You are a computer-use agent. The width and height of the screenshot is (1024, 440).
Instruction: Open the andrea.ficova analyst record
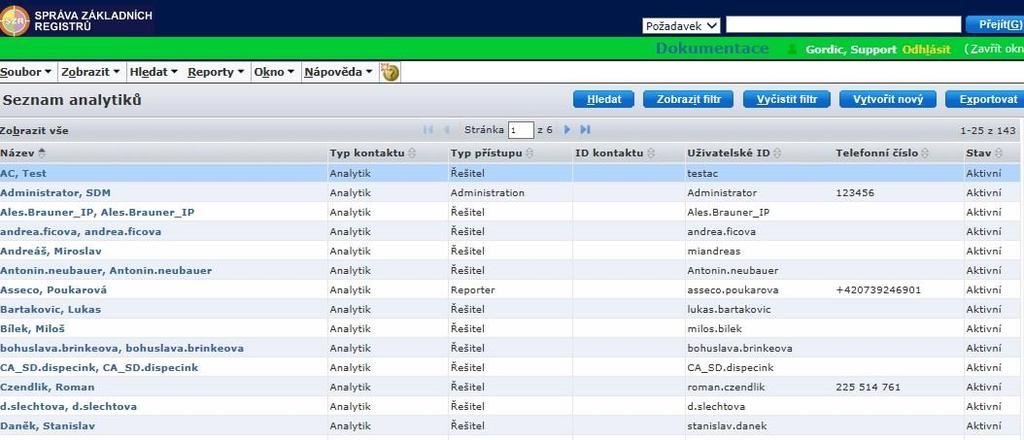click(x=80, y=232)
